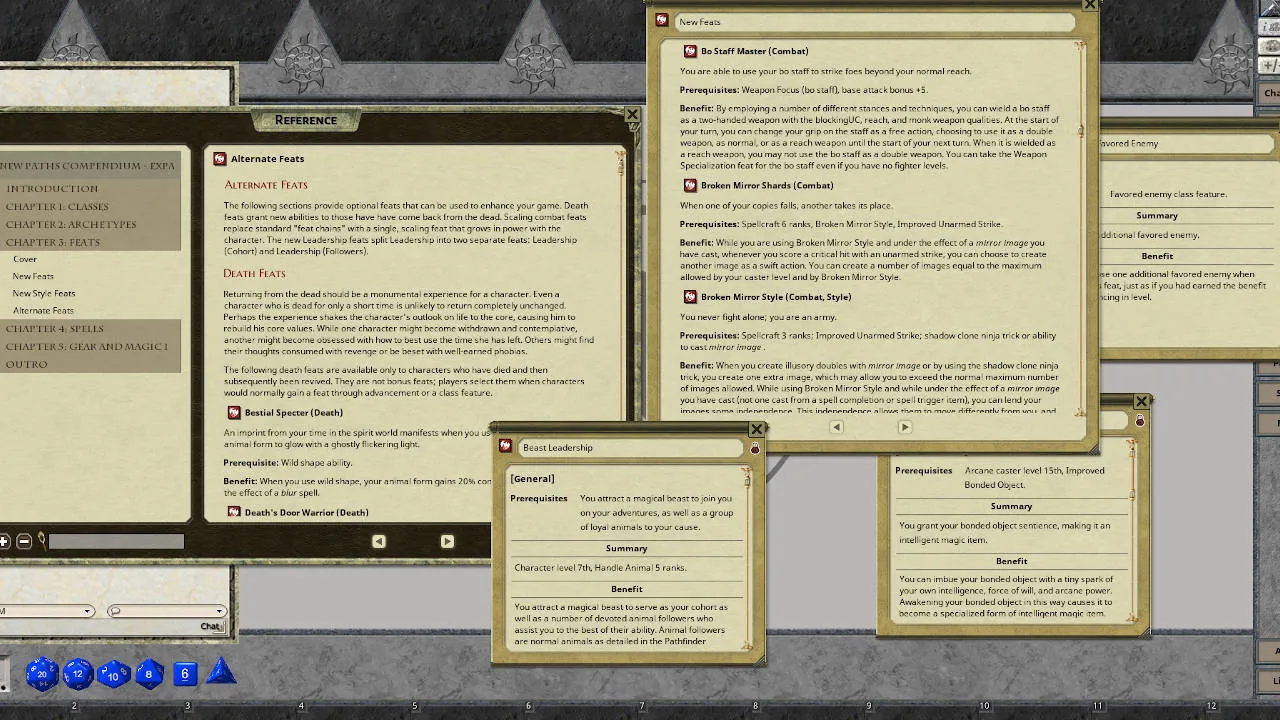Viewport: 1280px width, 720px height.
Task: Open Alternate Feats page in index
Action: [43, 310]
